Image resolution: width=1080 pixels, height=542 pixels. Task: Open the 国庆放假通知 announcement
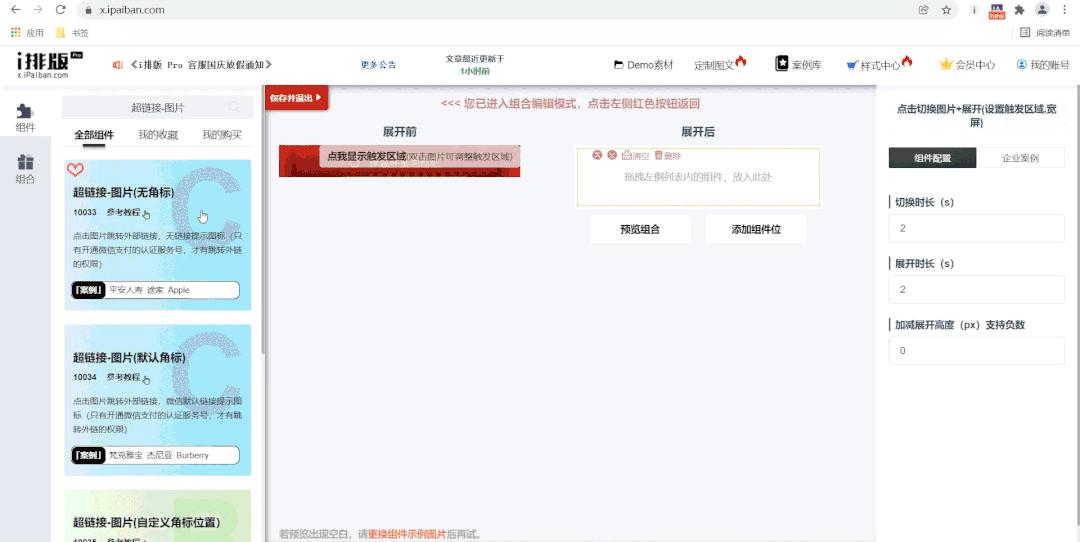coord(200,65)
